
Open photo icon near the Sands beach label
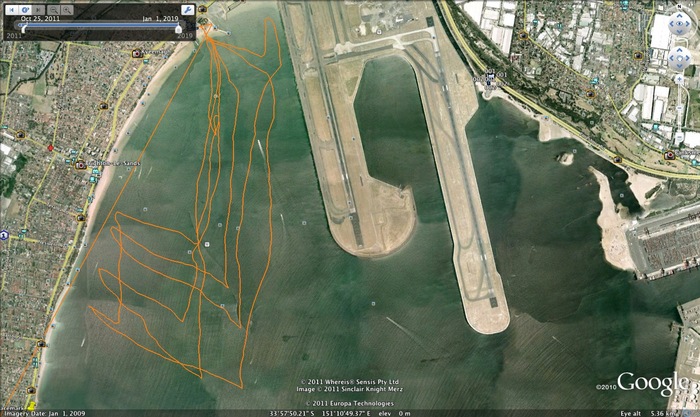80,165
